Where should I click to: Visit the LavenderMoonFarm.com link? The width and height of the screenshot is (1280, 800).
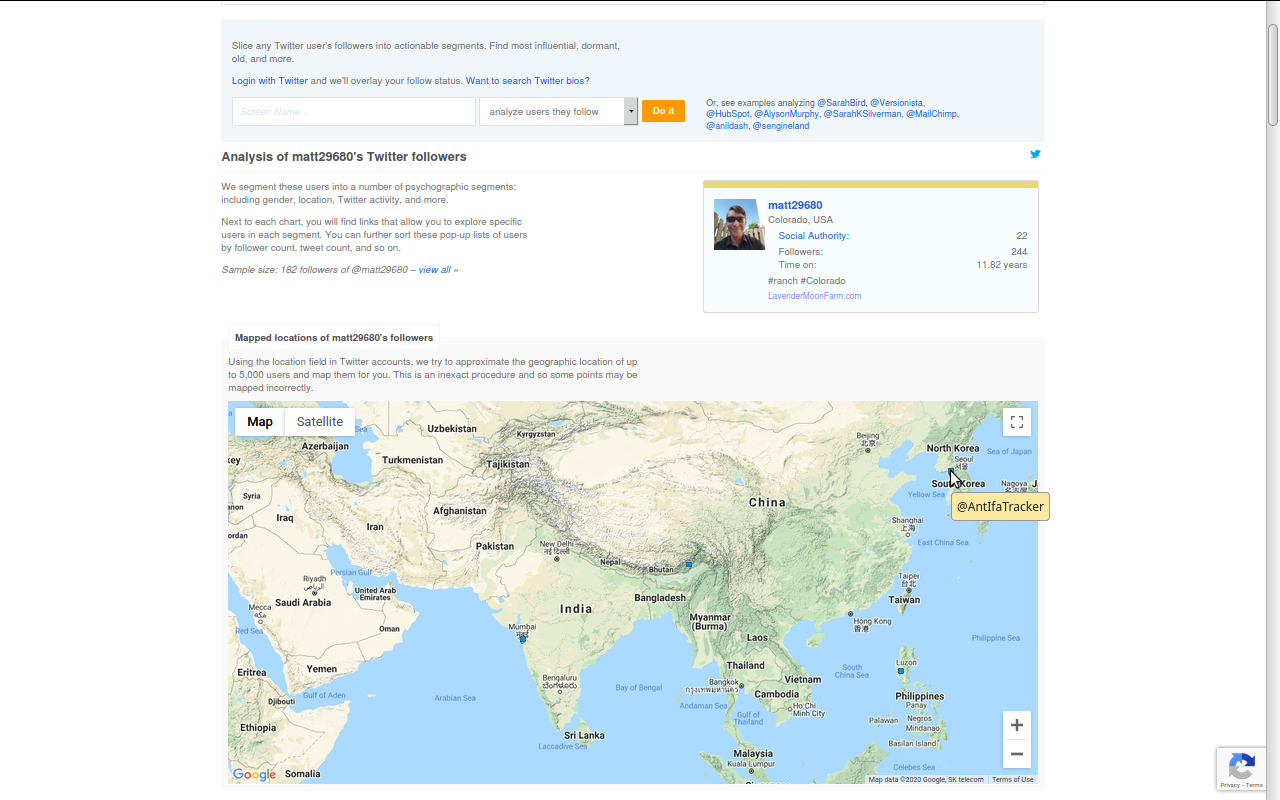click(814, 296)
